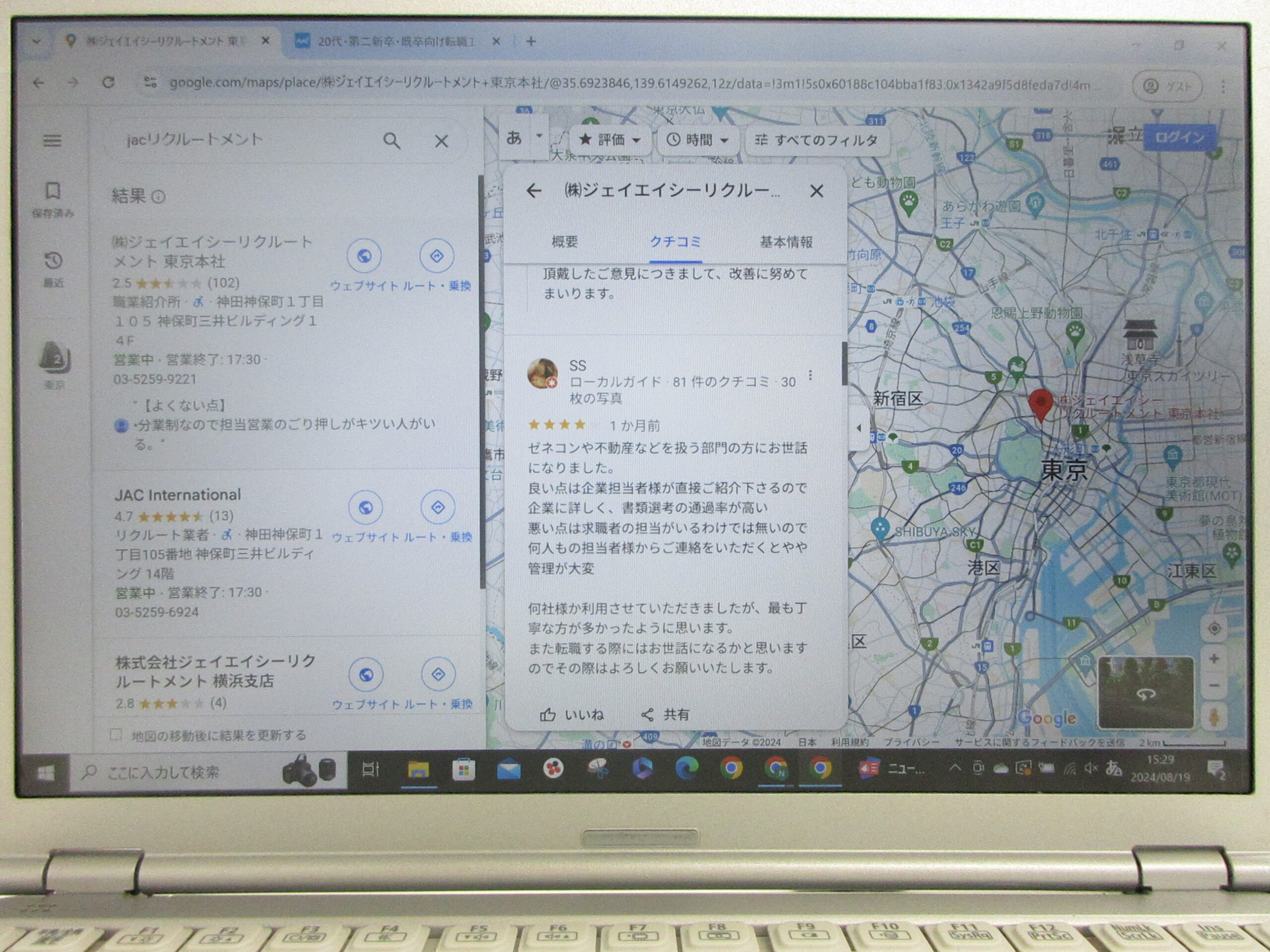Image resolution: width=1270 pixels, height=952 pixels.
Task: Close the ジェイエイシーリクルー place panel
Action: 817,191
